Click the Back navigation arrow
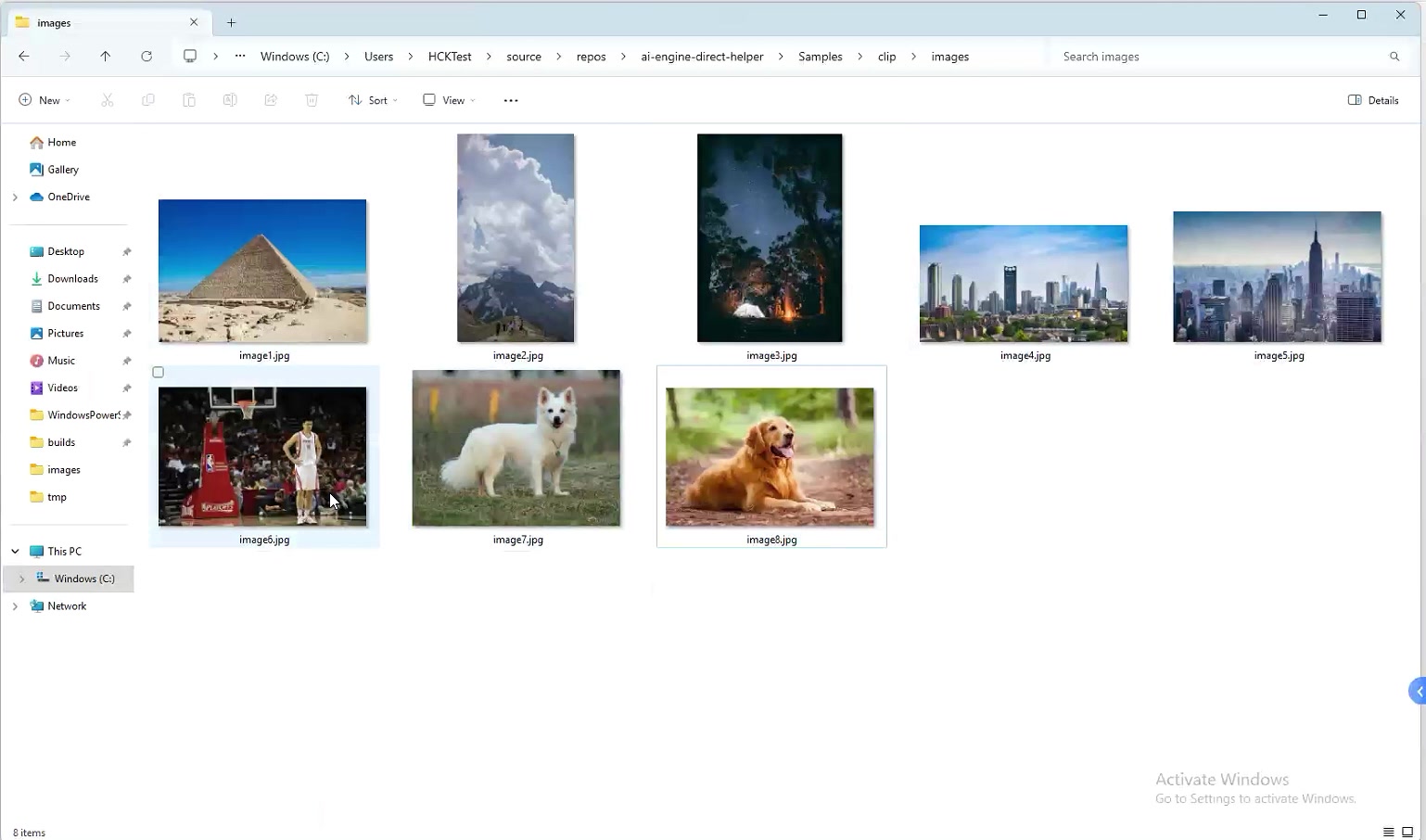Image resolution: width=1426 pixels, height=840 pixels. (x=24, y=57)
